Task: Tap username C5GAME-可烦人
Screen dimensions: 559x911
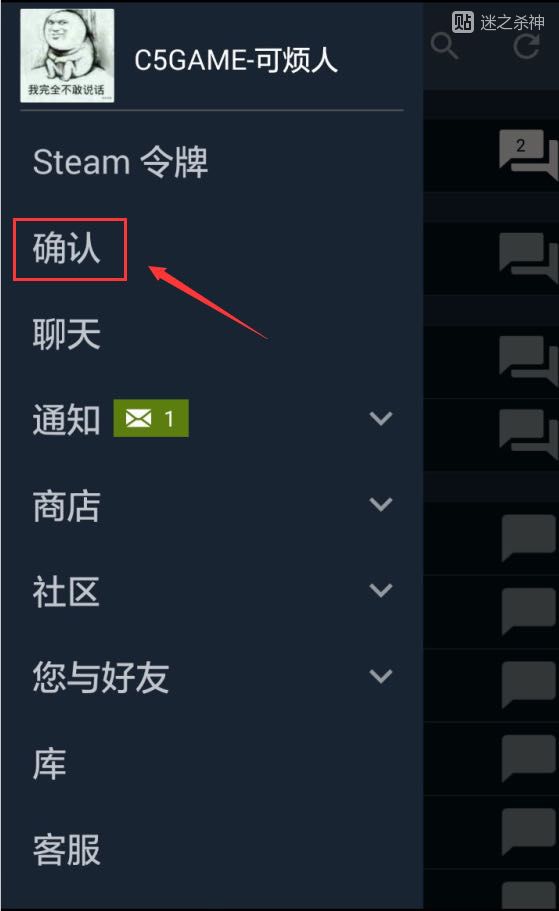Action: pyautogui.click(x=236, y=60)
